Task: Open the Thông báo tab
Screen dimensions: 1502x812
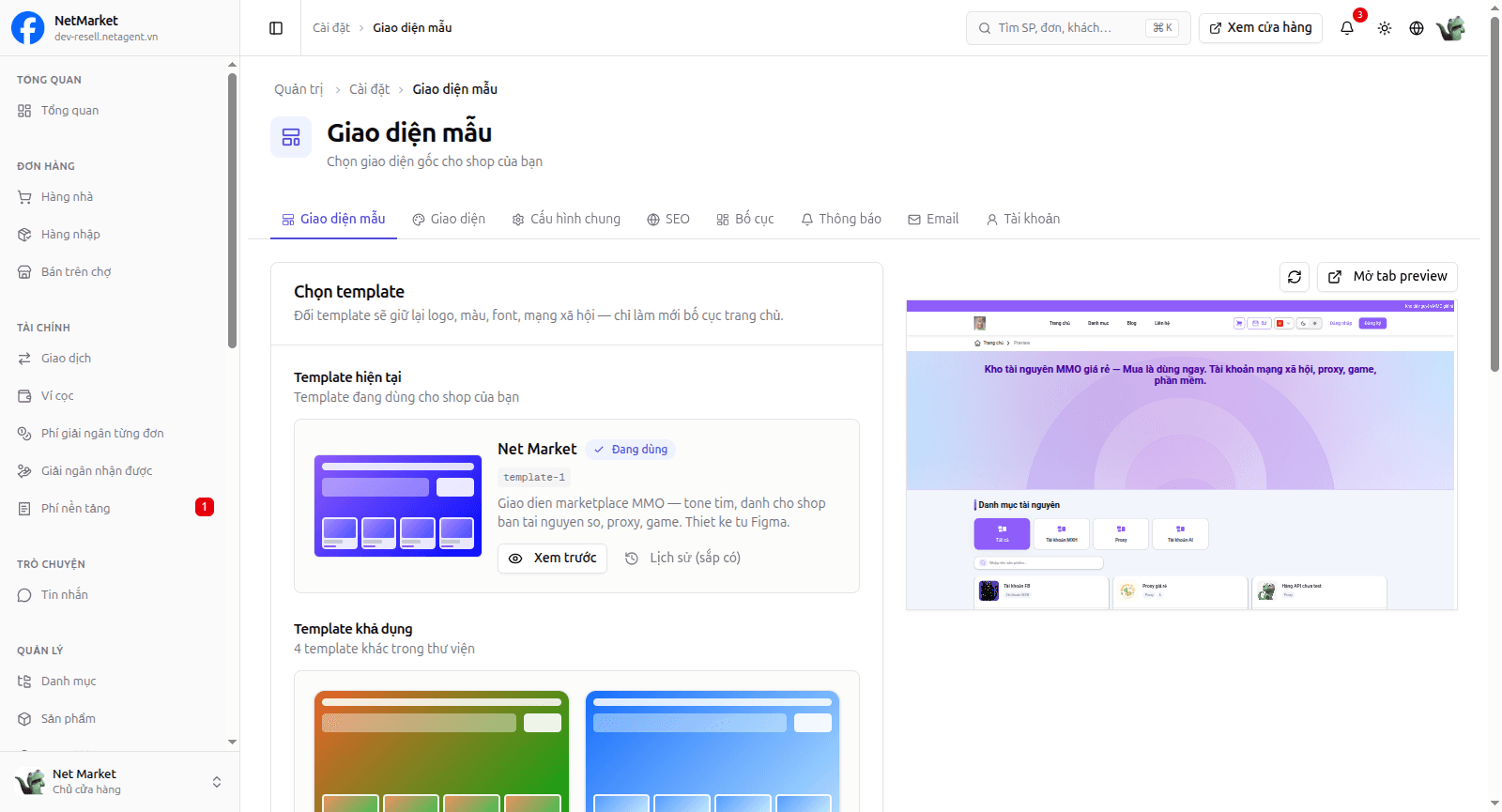Action: (841, 219)
